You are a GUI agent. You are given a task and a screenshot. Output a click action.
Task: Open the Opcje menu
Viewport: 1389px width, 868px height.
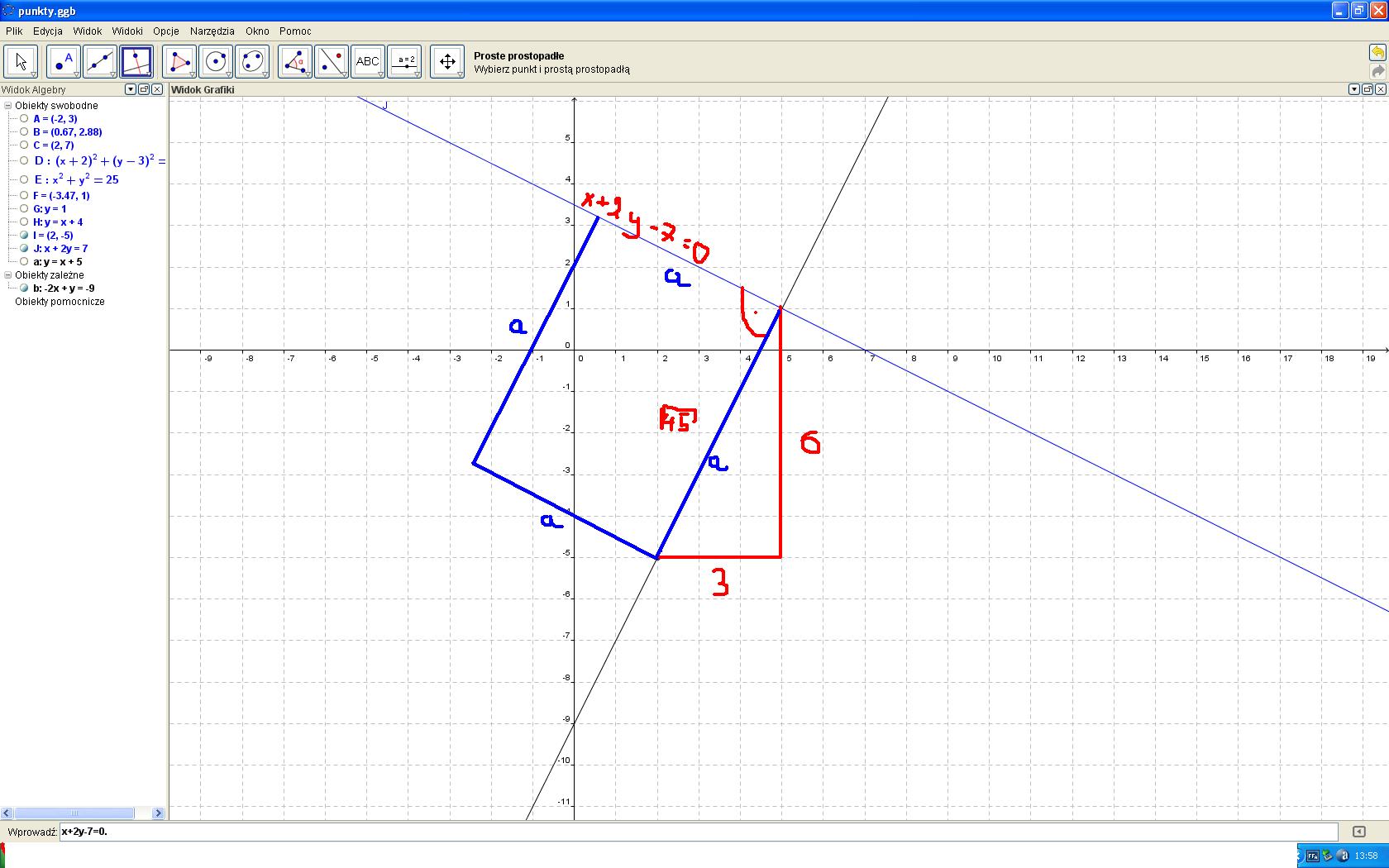[x=165, y=31]
